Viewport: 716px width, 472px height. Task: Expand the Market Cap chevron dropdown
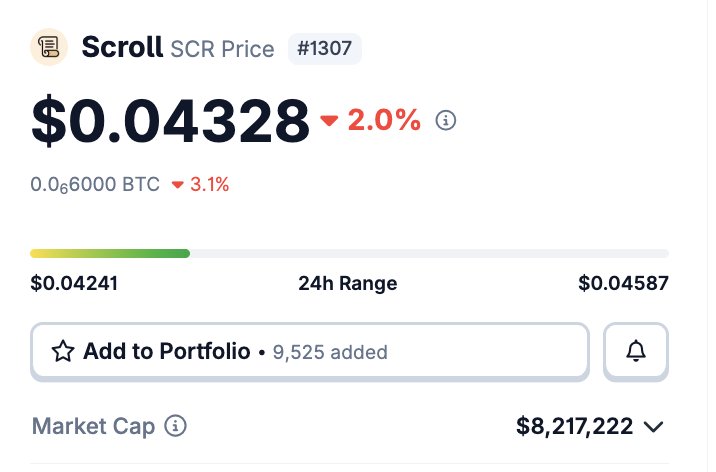click(653, 427)
